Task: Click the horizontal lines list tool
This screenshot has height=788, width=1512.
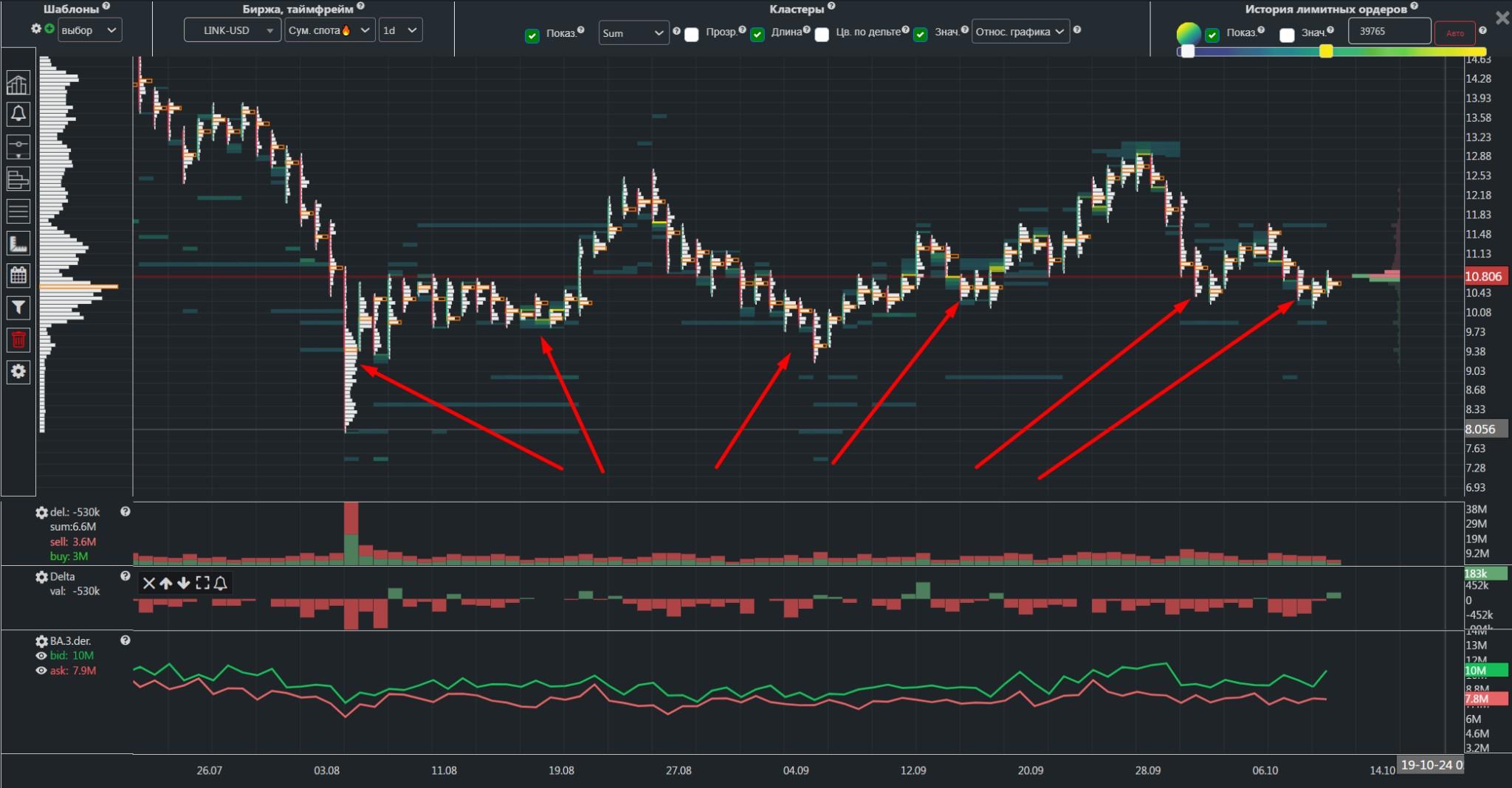Action: point(18,211)
